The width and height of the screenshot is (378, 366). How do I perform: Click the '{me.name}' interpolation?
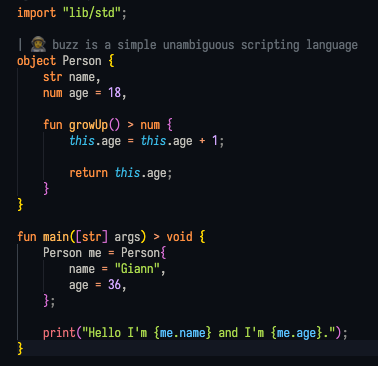pos(182,333)
